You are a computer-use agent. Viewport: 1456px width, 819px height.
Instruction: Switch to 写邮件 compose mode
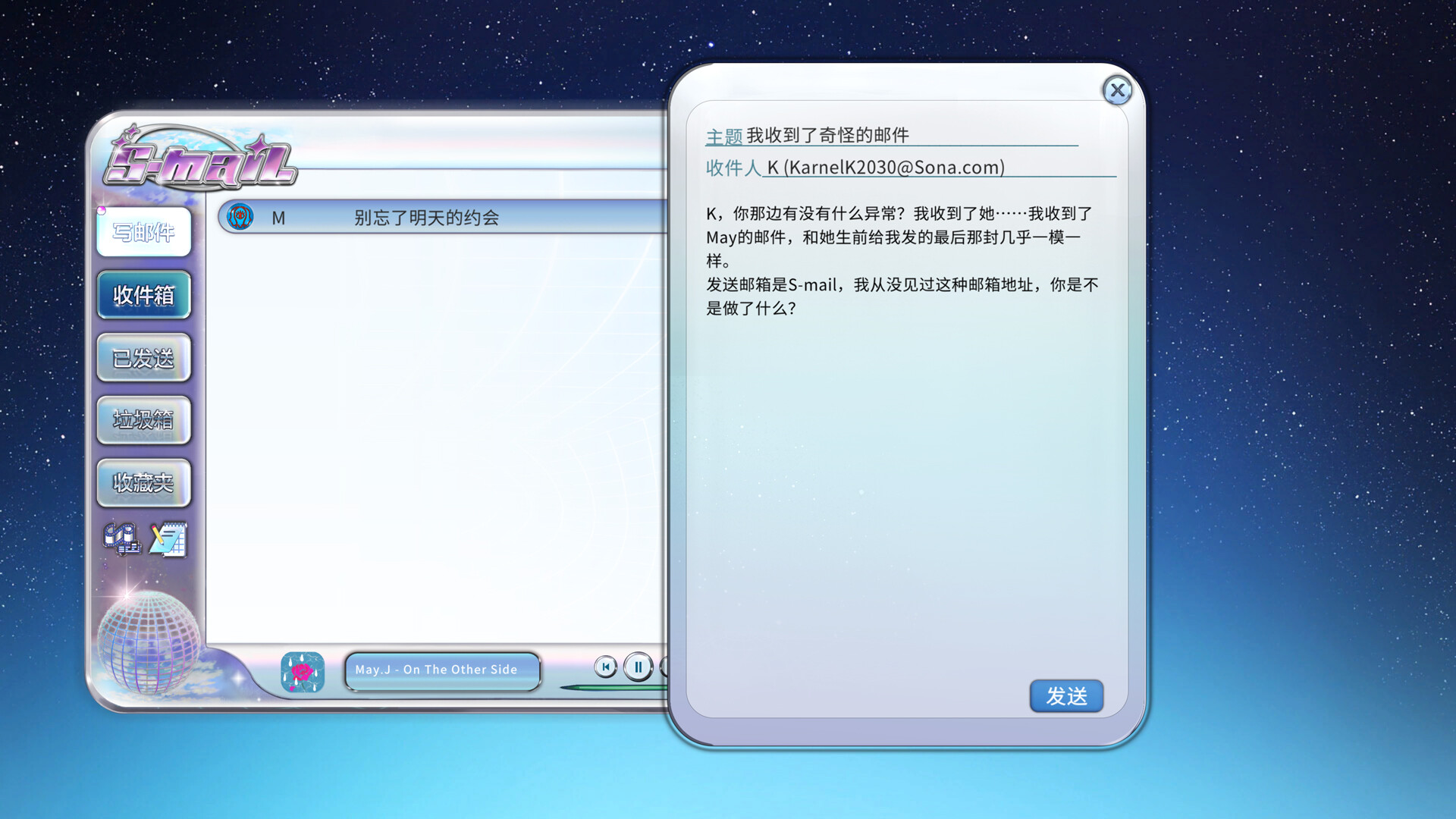143,232
